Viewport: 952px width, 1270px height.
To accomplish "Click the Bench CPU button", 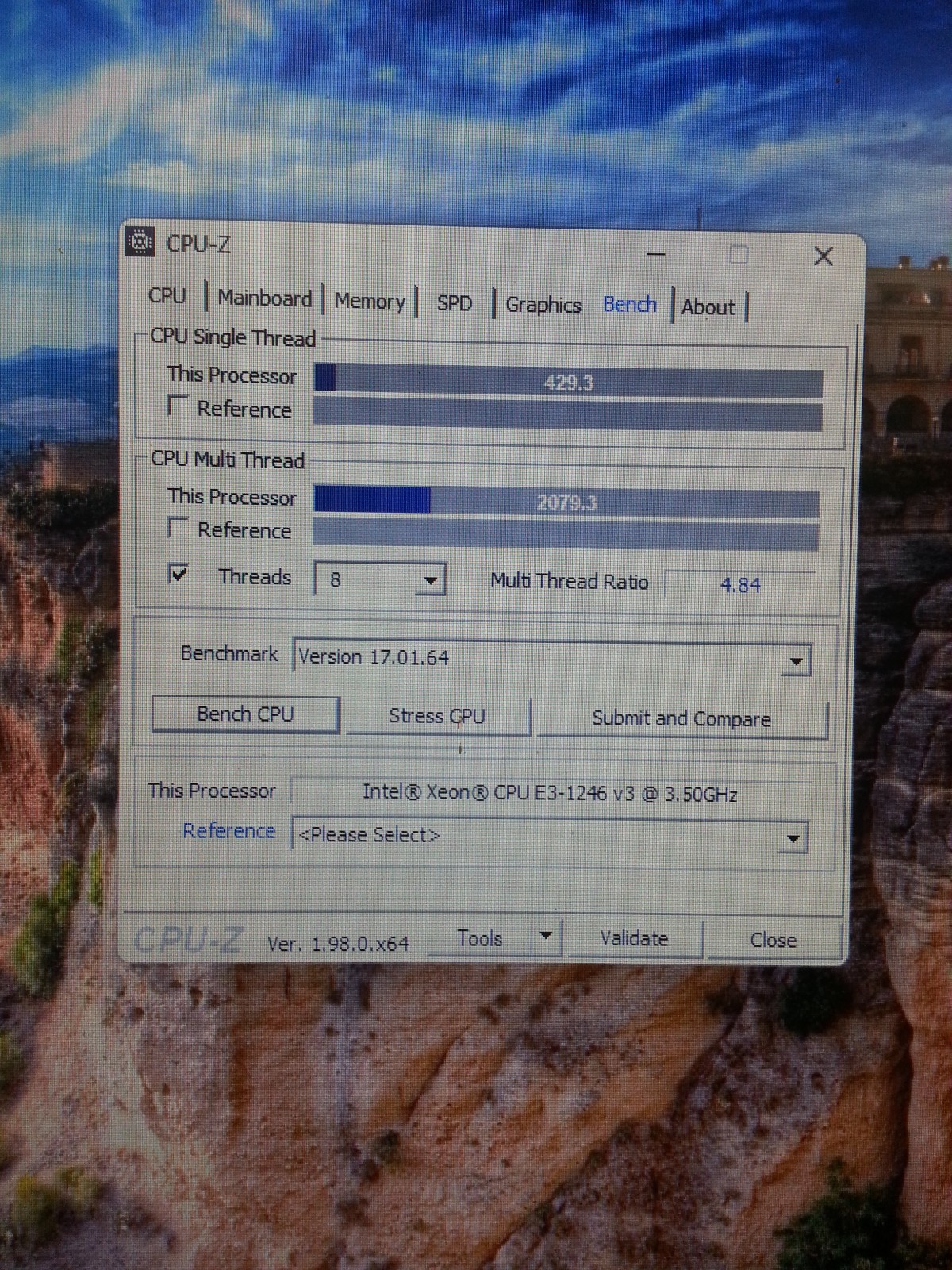I will point(245,714).
